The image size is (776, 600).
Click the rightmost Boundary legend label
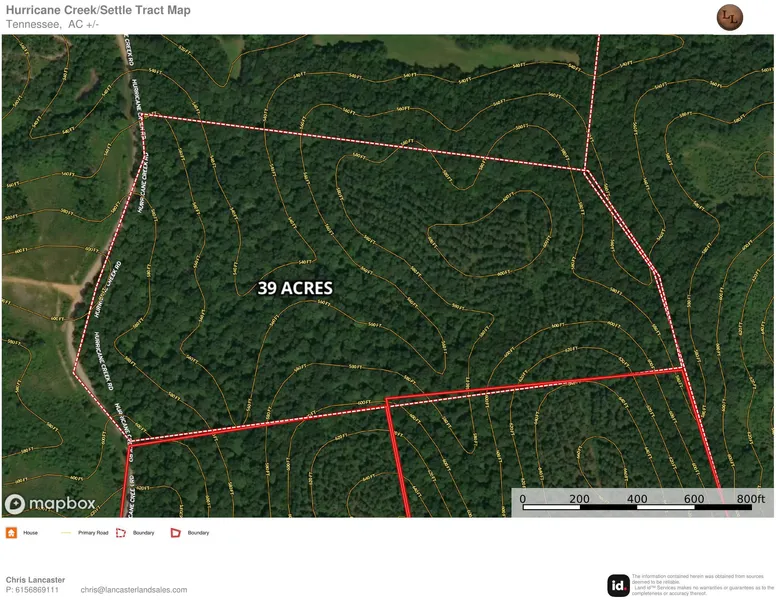point(198,533)
